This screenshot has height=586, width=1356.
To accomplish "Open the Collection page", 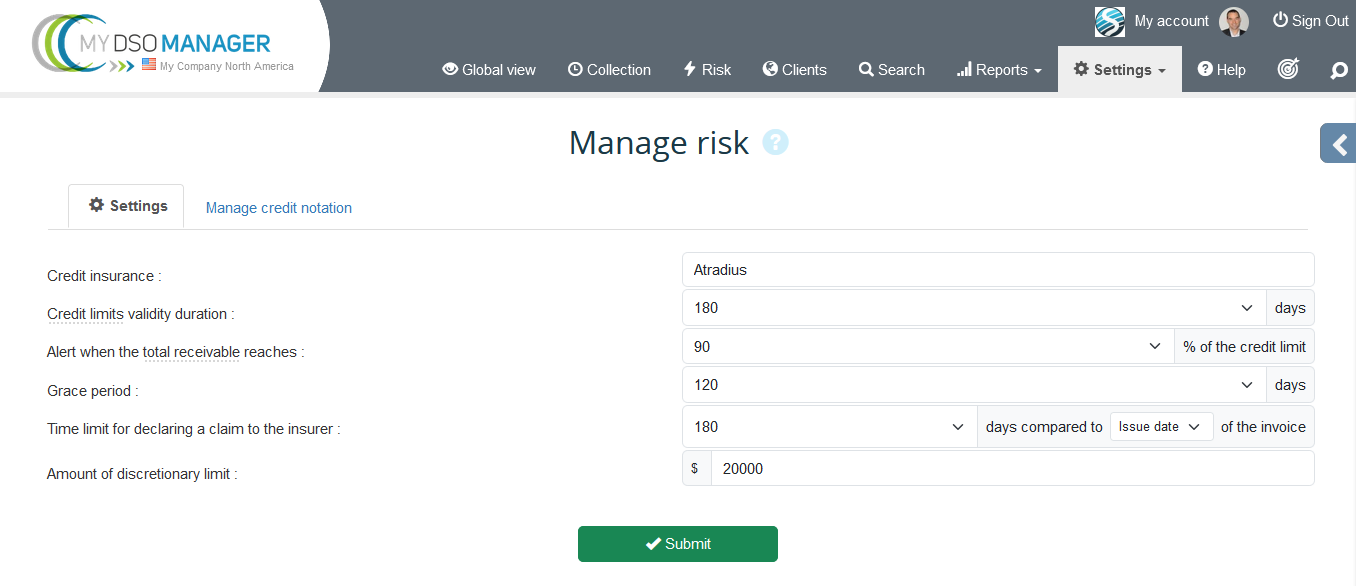I will click(609, 70).
